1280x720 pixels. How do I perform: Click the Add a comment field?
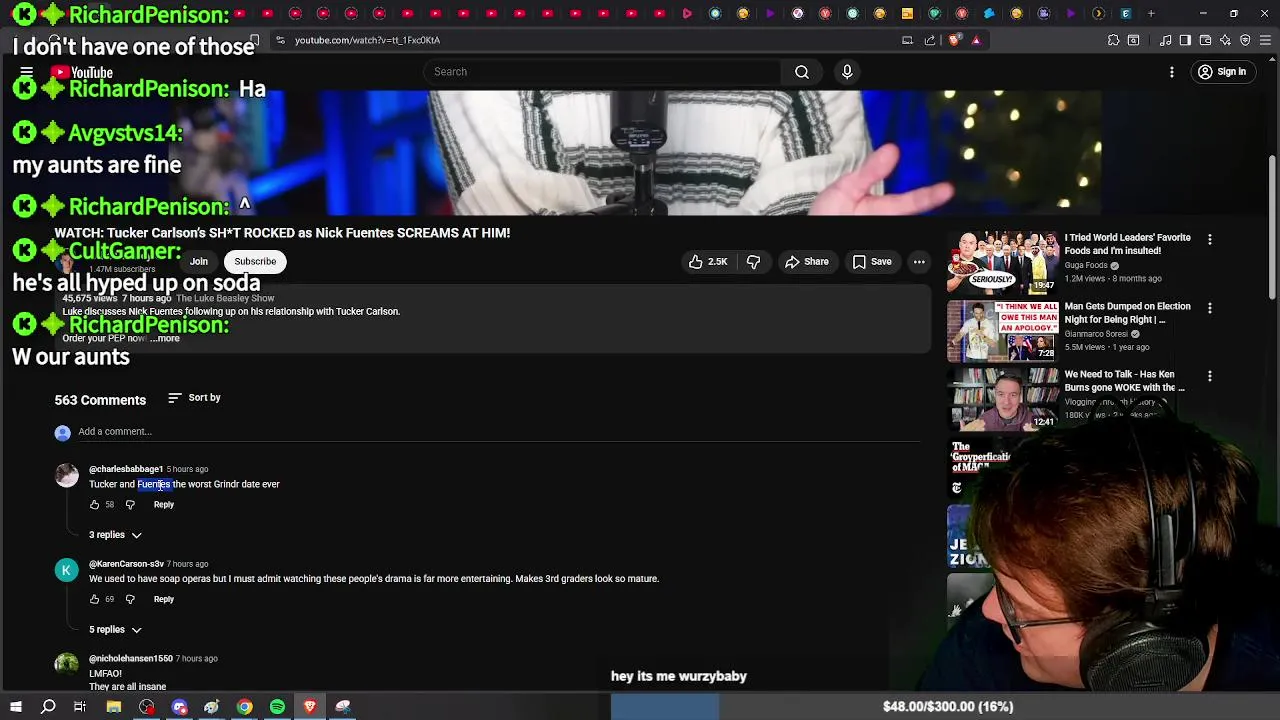pos(498,432)
